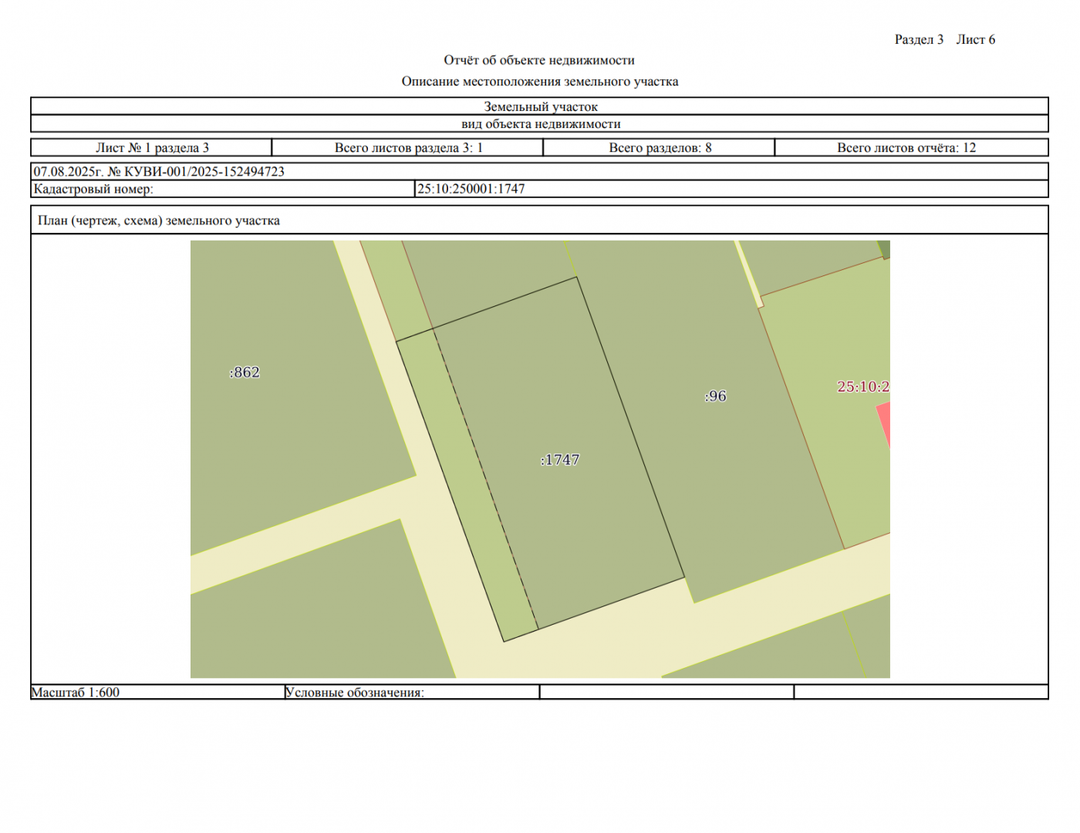This screenshot has height=833, width=1080.
Task: Select the "вид объекта недвижимости" row
Action: [x=540, y=124]
